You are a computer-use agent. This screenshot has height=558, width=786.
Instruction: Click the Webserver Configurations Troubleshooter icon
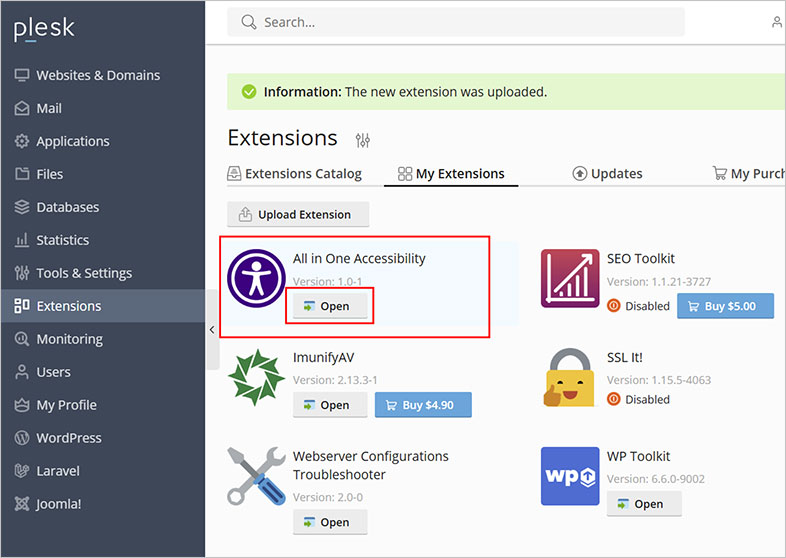point(257,476)
